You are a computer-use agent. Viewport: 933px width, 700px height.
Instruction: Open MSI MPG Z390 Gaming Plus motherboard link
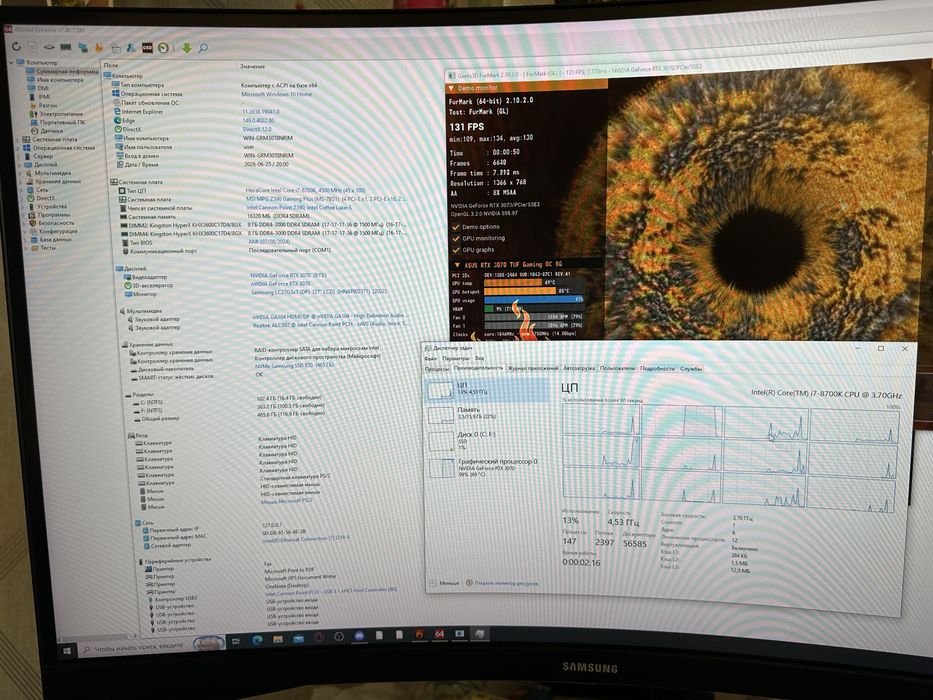(x=326, y=199)
